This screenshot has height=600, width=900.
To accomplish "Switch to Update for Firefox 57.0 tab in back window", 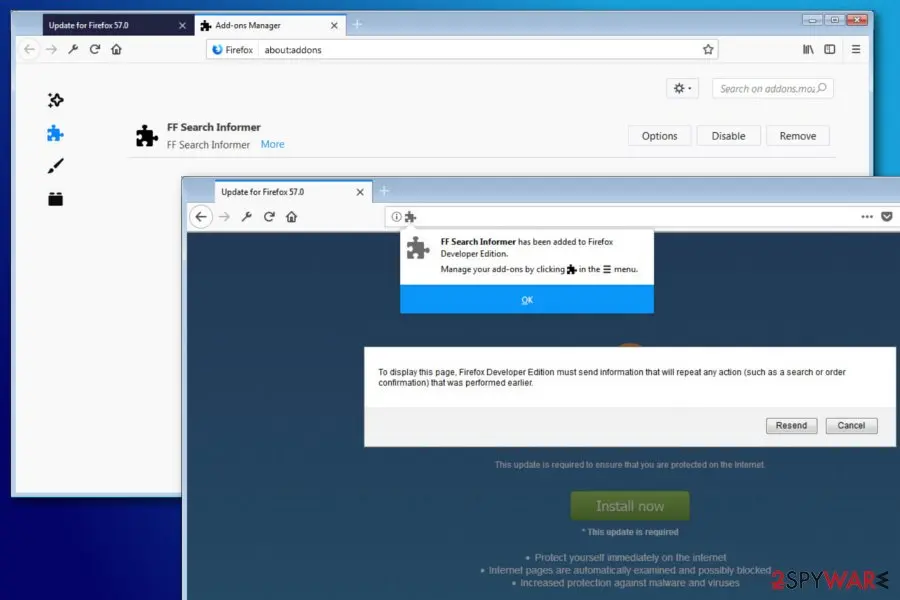I will tap(118, 25).
